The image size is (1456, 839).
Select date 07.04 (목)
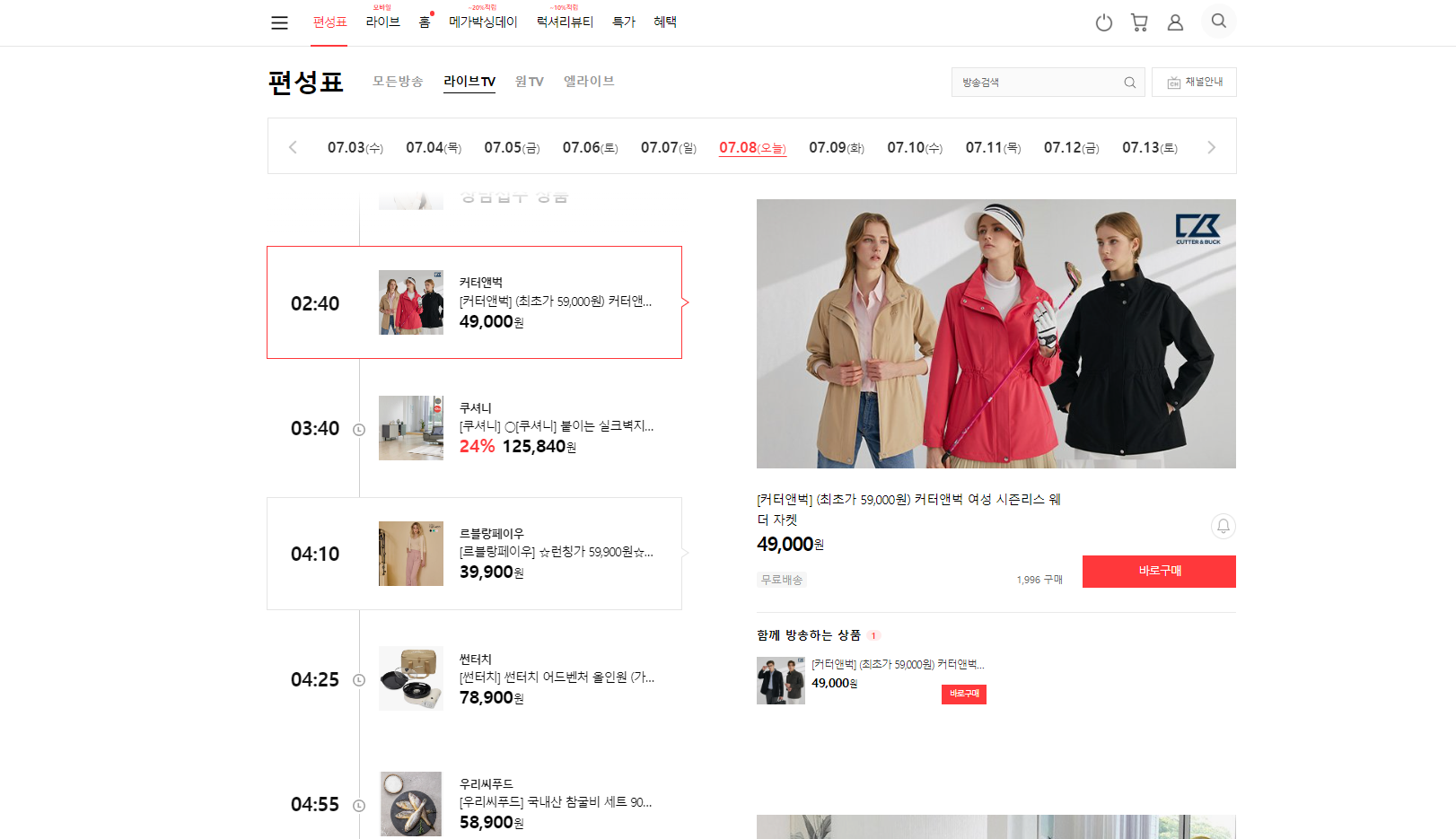pyautogui.click(x=434, y=147)
